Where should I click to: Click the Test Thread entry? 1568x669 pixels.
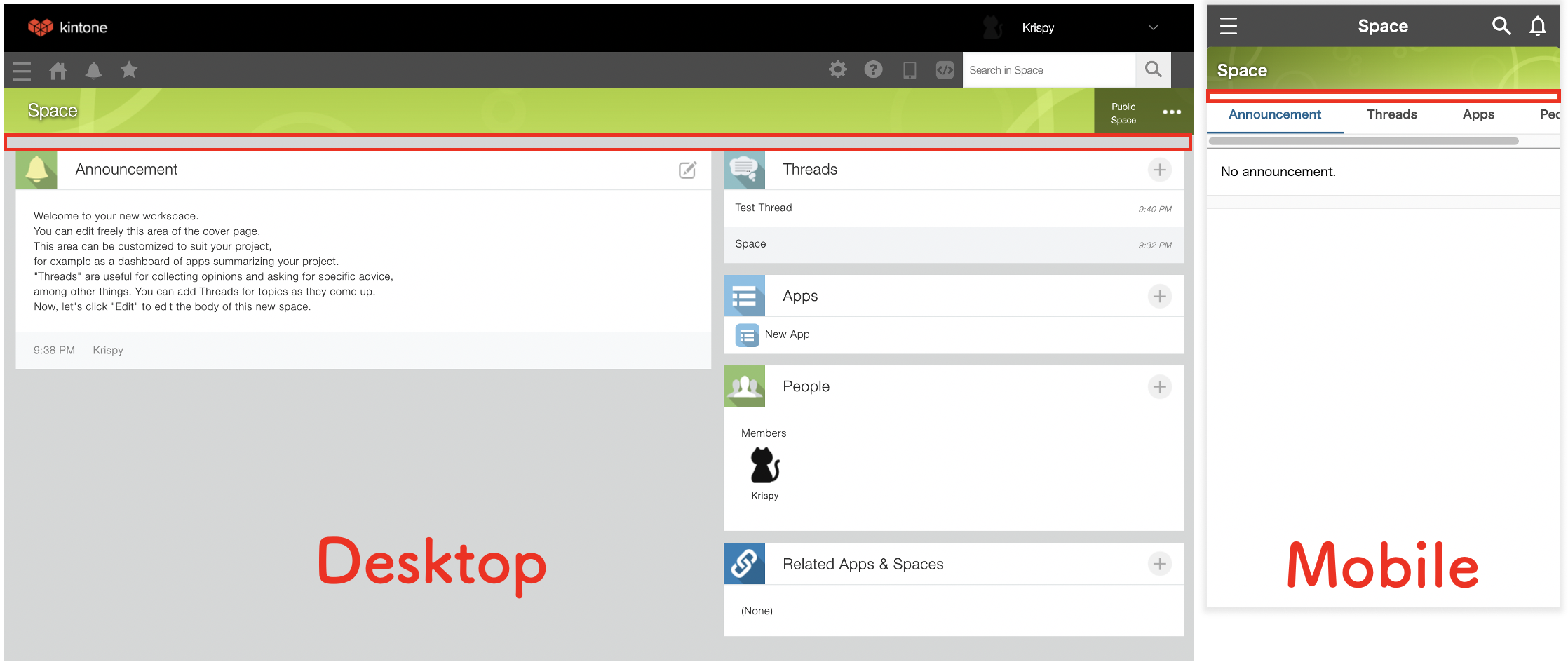click(763, 207)
